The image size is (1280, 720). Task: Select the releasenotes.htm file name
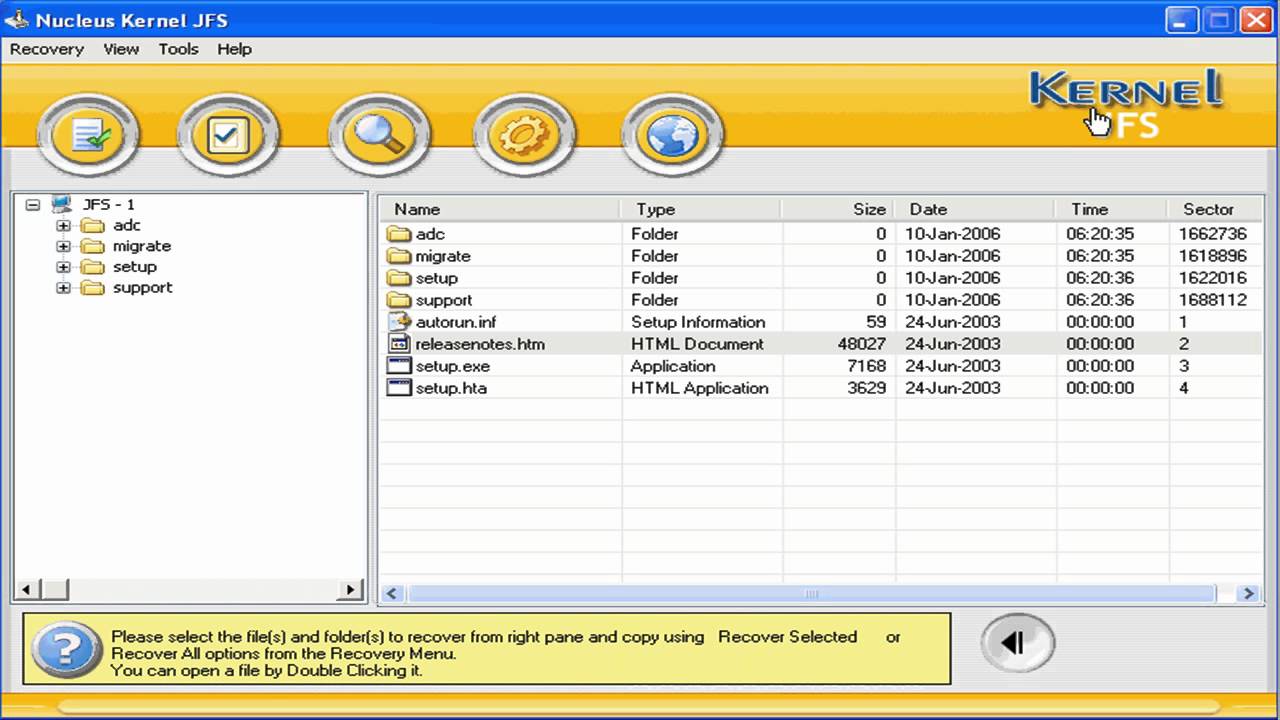(x=480, y=344)
